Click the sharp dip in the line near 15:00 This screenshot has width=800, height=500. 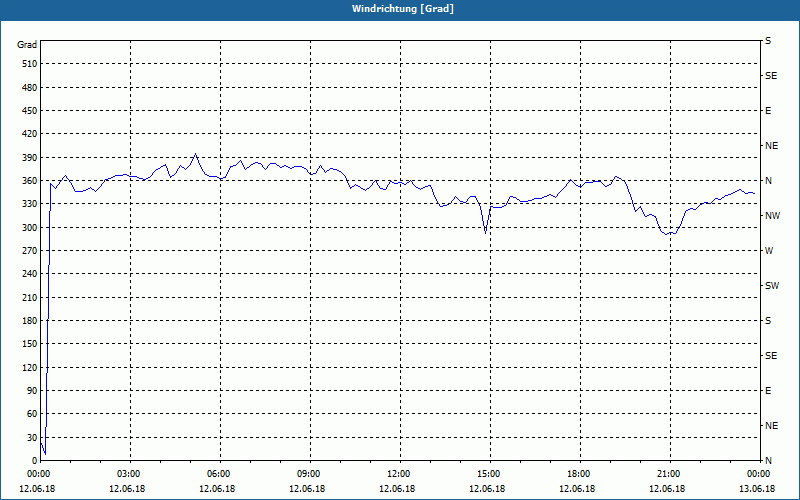click(x=485, y=233)
